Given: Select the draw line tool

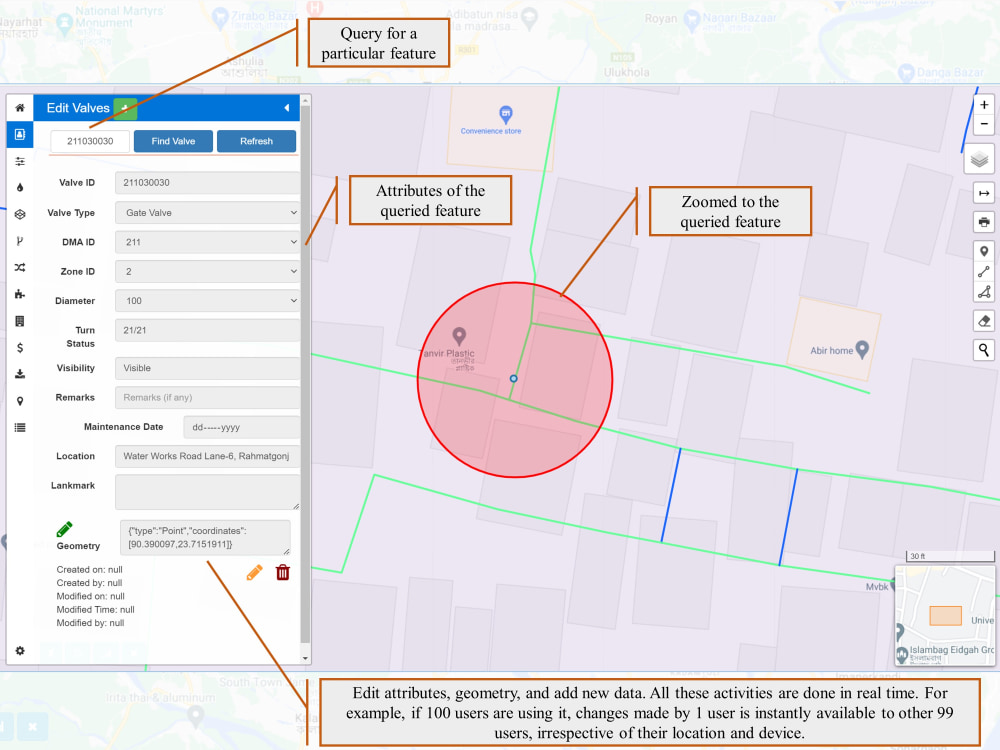Looking at the screenshot, I should tap(984, 272).
